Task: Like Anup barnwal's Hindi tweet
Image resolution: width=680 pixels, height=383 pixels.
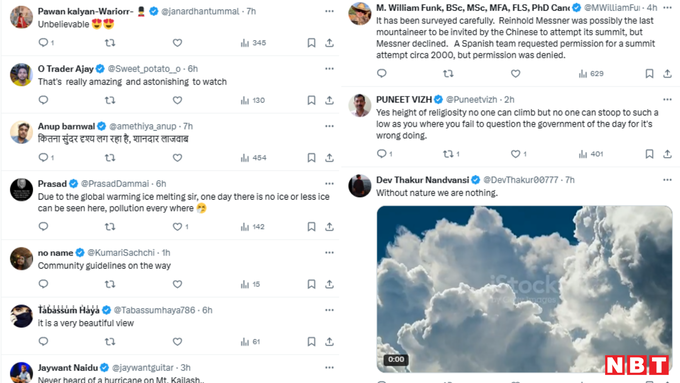Action: pyautogui.click(x=177, y=157)
